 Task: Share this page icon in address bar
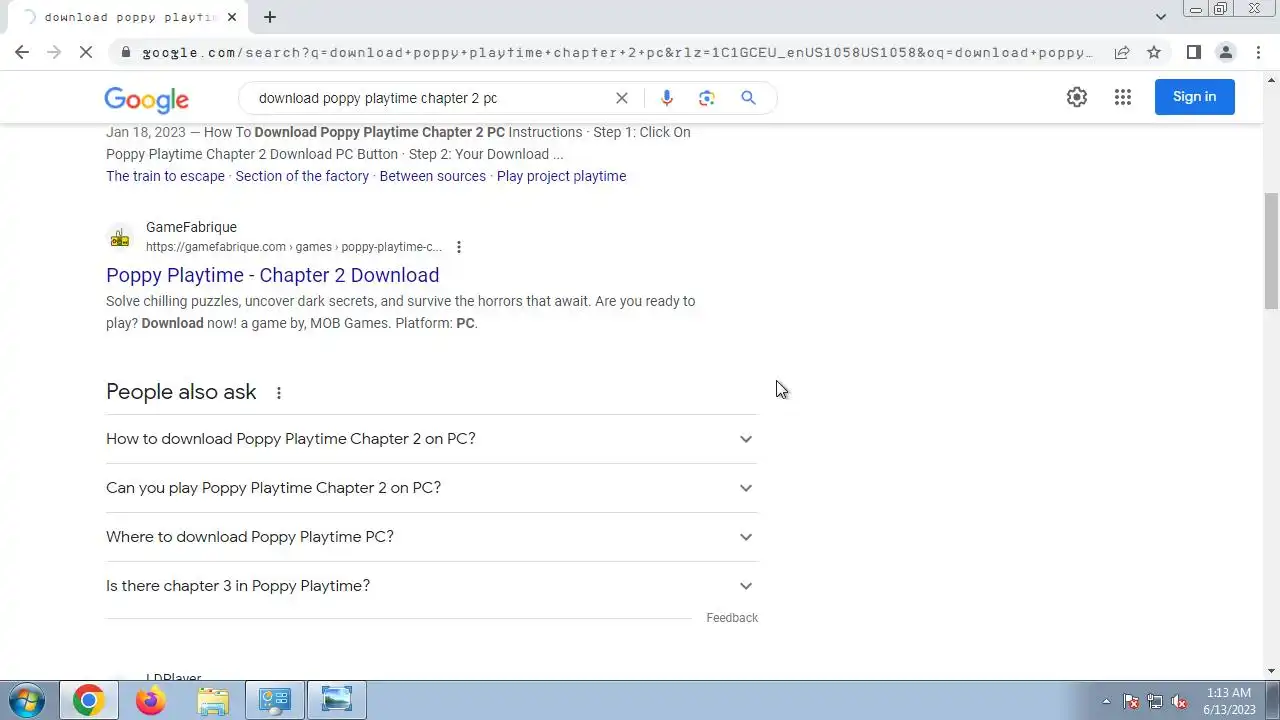pos(1122,52)
